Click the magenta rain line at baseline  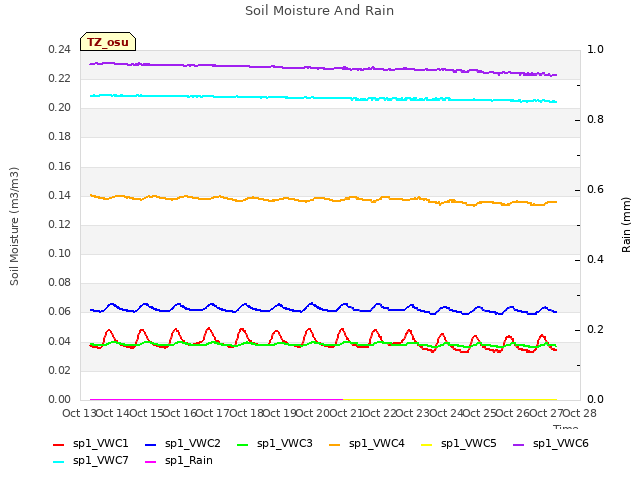[x=216, y=399]
